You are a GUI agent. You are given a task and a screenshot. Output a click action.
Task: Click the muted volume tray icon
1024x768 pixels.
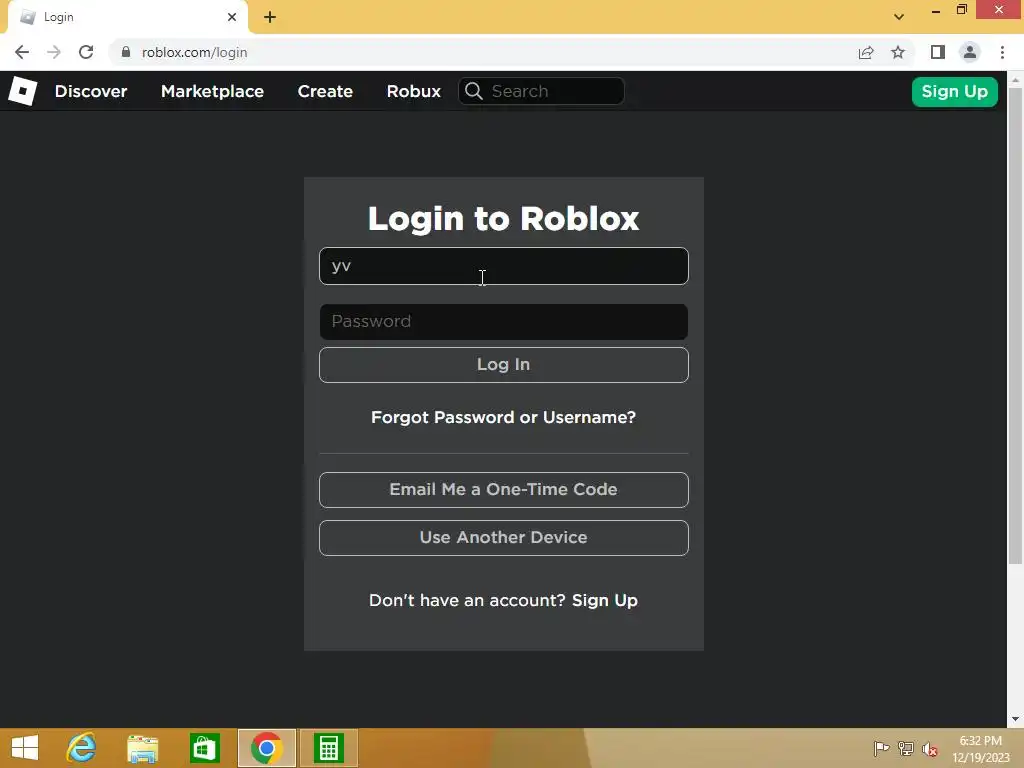point(930,748)
